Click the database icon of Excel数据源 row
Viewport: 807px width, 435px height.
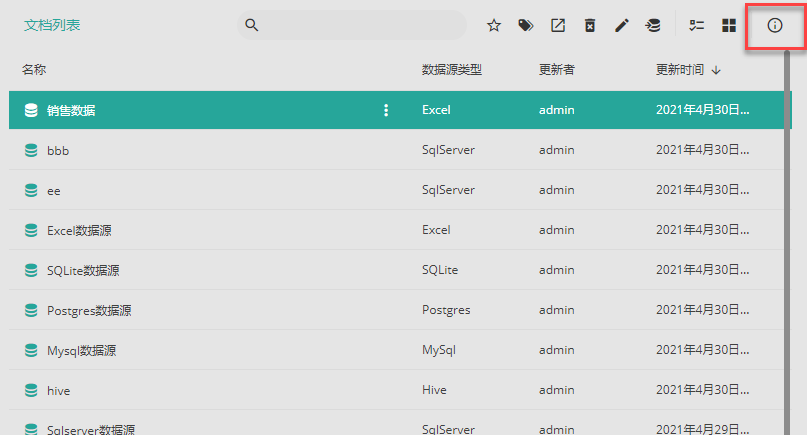point(31,230)
